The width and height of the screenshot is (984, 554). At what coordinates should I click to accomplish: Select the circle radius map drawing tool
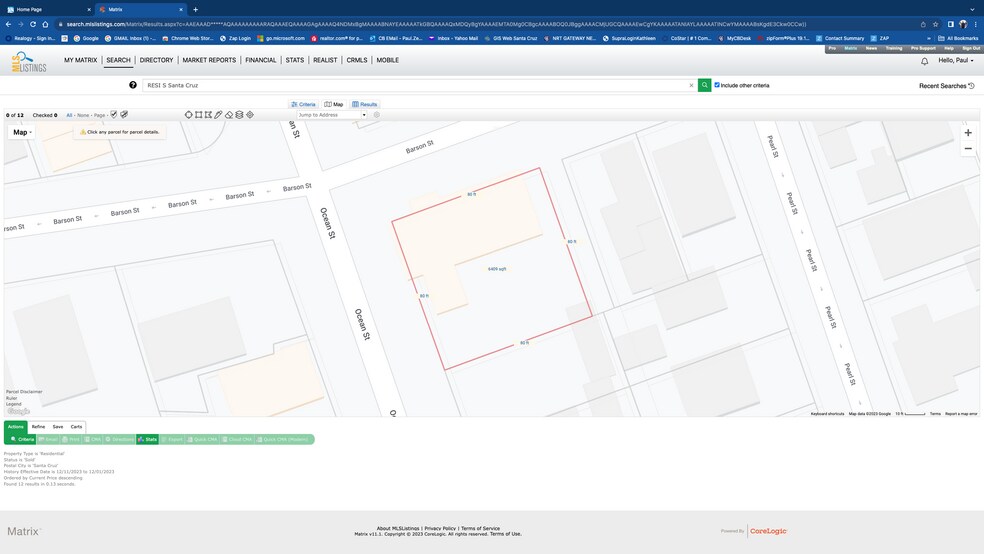pos(188,115)
